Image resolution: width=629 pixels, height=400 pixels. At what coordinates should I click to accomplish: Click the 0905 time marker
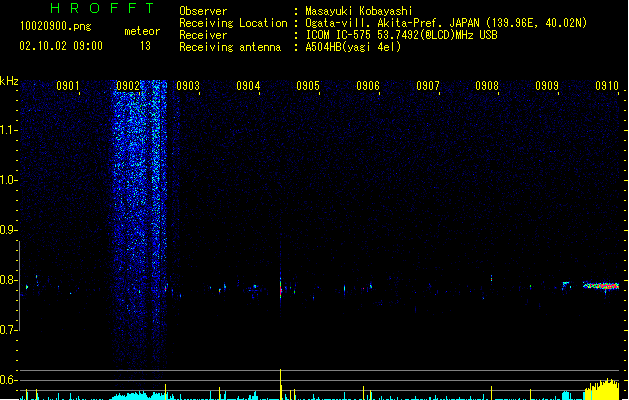coord(308,86)
